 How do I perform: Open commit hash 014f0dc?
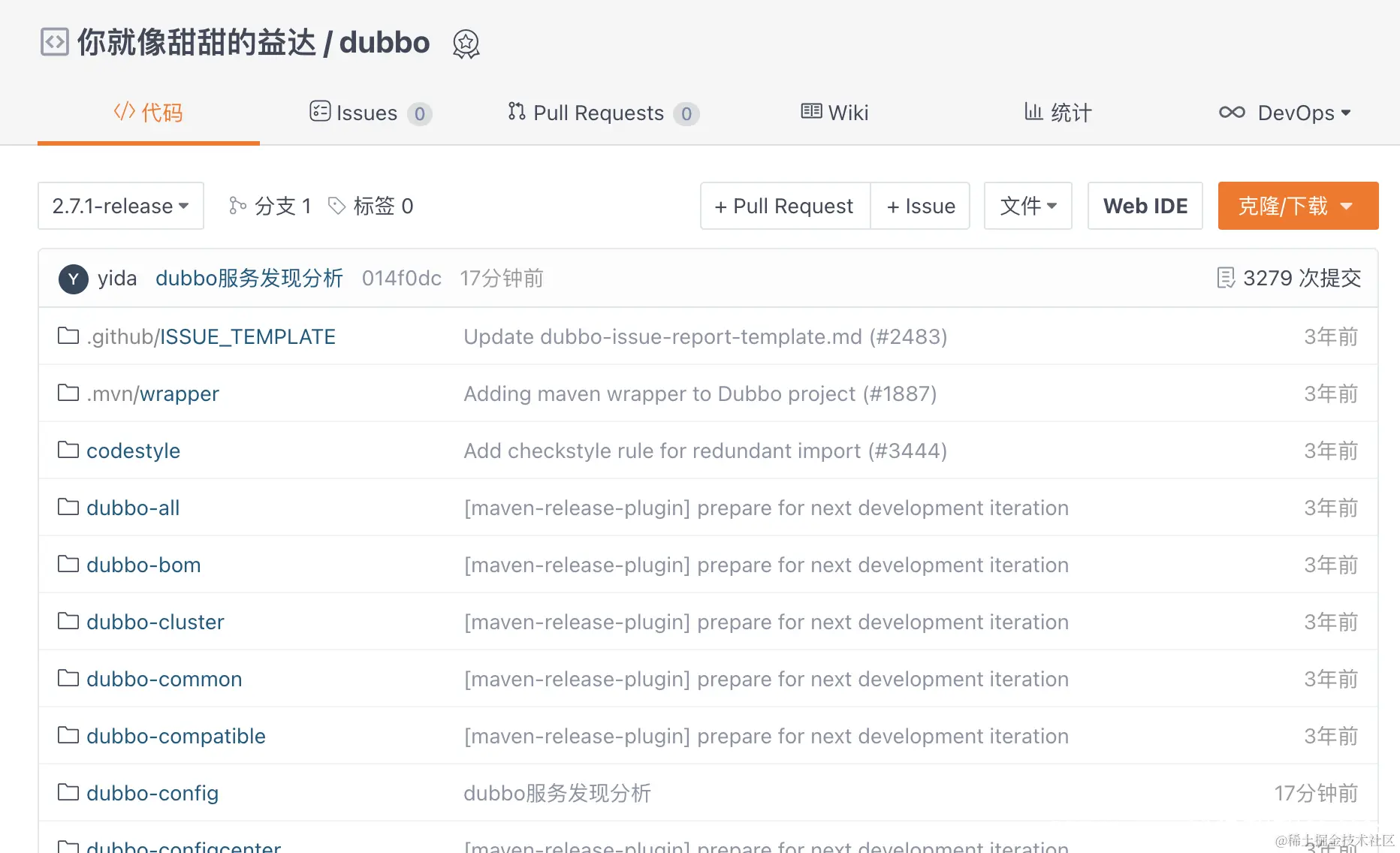point(402,279)
